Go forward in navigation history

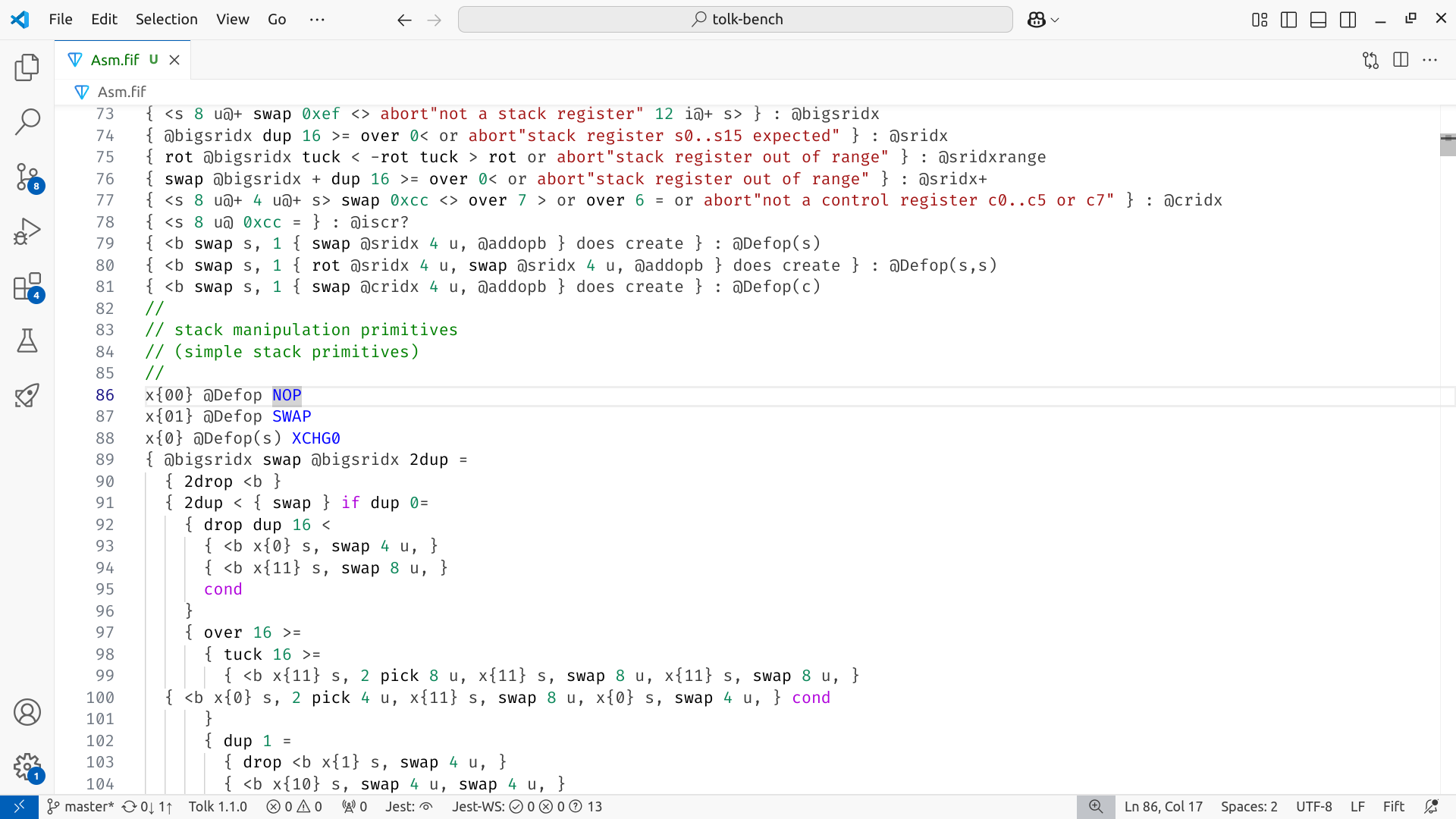435,20
